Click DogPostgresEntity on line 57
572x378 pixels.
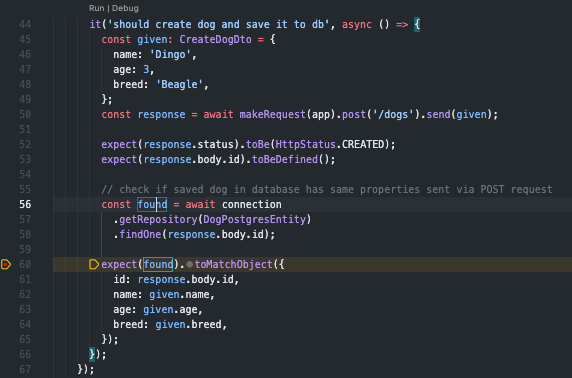(255, 219)
